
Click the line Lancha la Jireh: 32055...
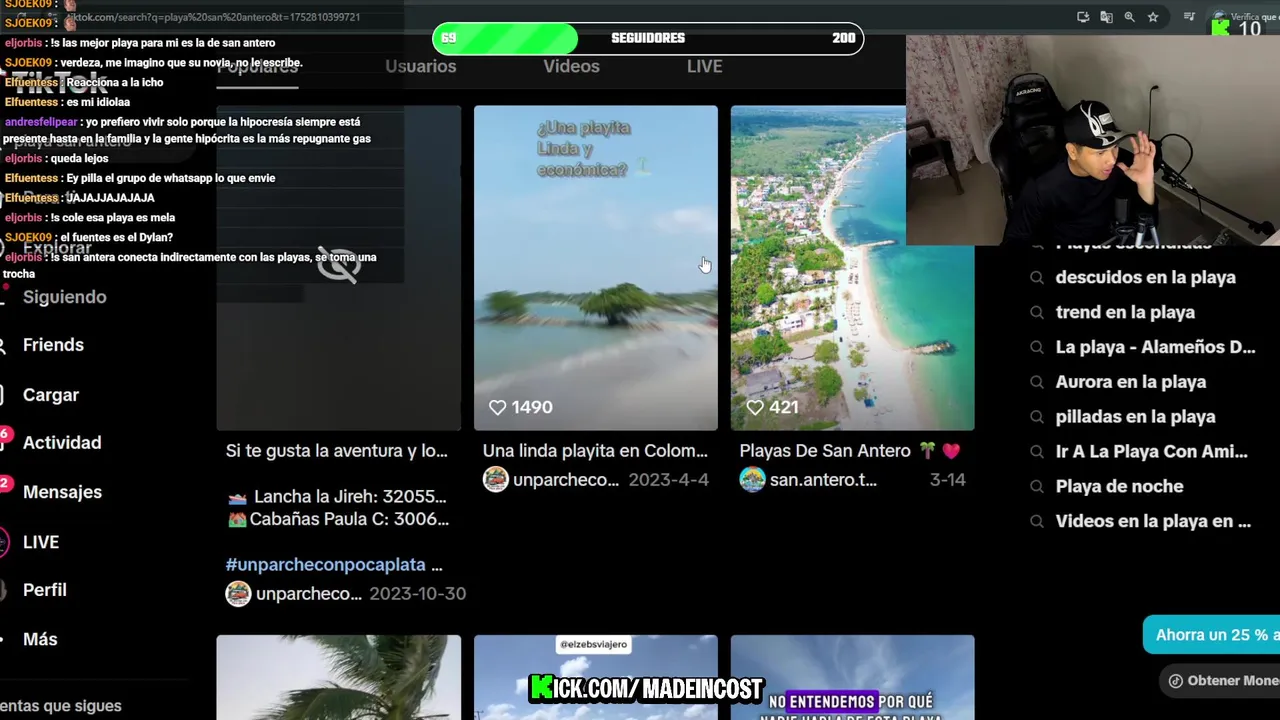pos(337,497)
